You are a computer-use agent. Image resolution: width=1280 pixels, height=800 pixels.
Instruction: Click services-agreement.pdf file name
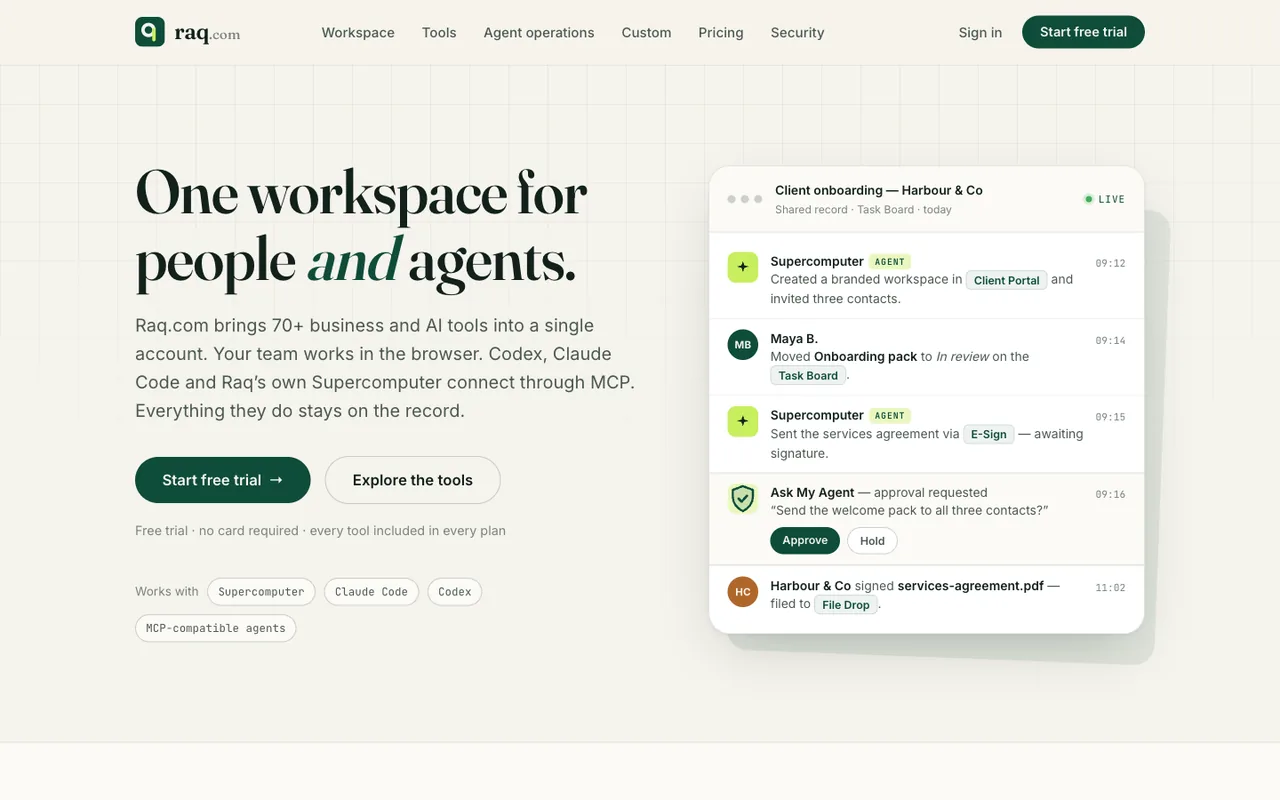tap(971, 586)
